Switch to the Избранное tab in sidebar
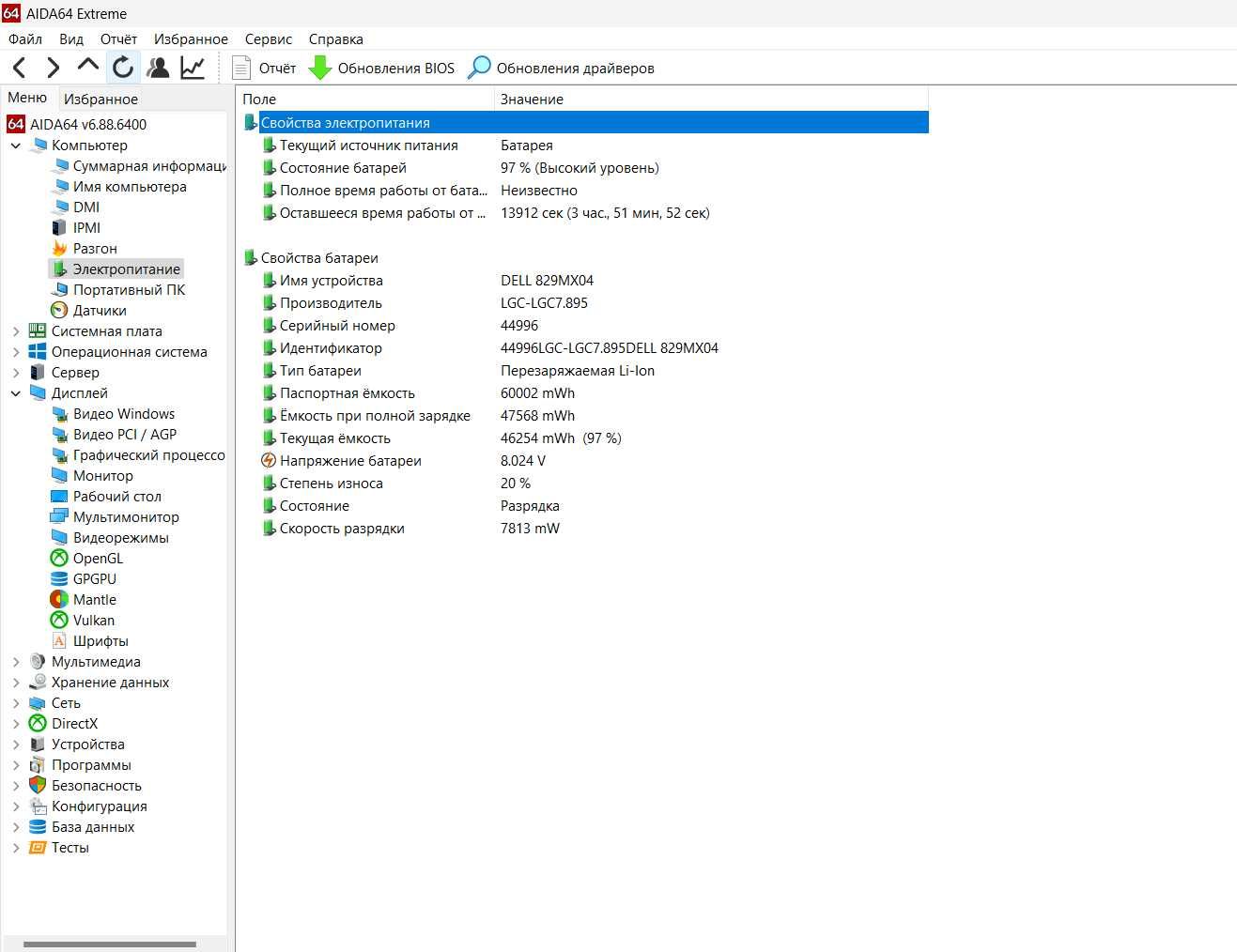Viewport: 1237px width, 952px height. [x=101, y=99]
